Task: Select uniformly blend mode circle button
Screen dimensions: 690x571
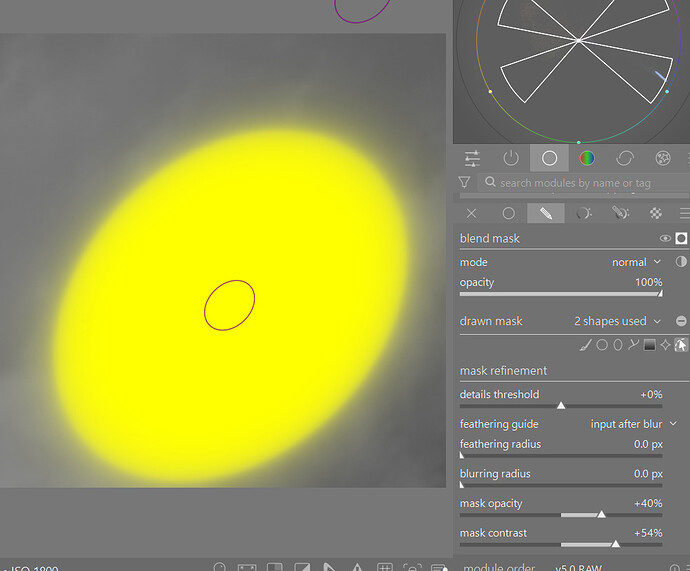Action: click(x=509, y=213)
